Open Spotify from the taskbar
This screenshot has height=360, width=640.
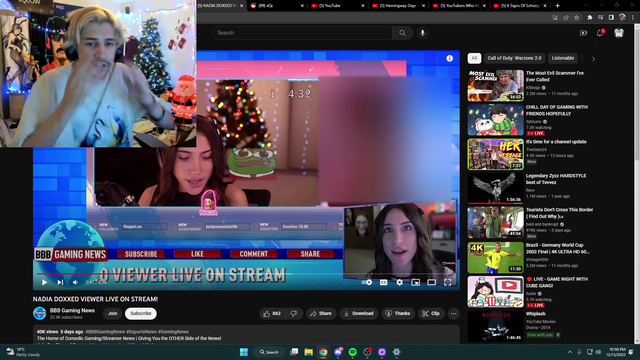click(x=353, y=352)
